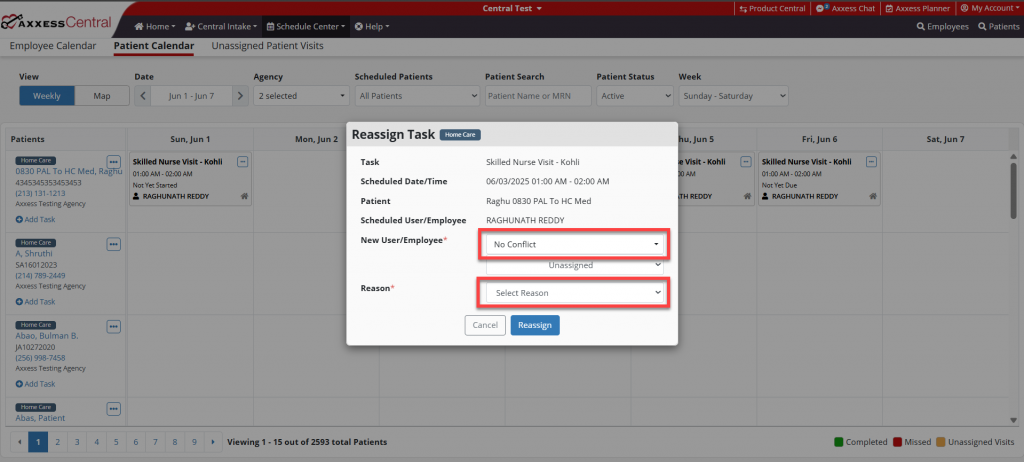Expand the New User/Employee No Conflict dropdown
The height and width of the screenshot is (462, 1024).
tap(575, 244)
